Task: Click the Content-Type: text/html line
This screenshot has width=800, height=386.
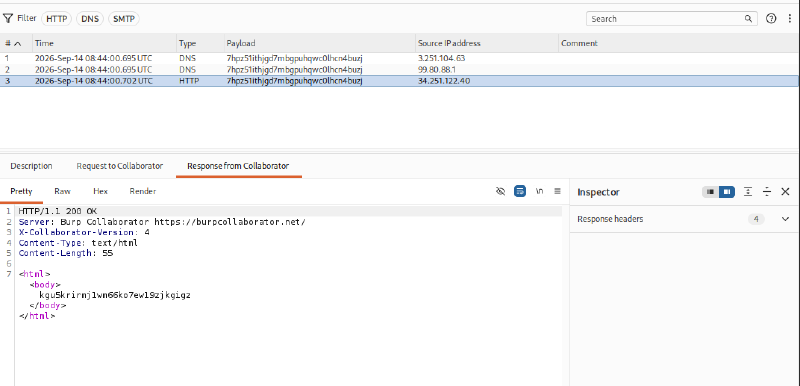Action: click(78, 243)
